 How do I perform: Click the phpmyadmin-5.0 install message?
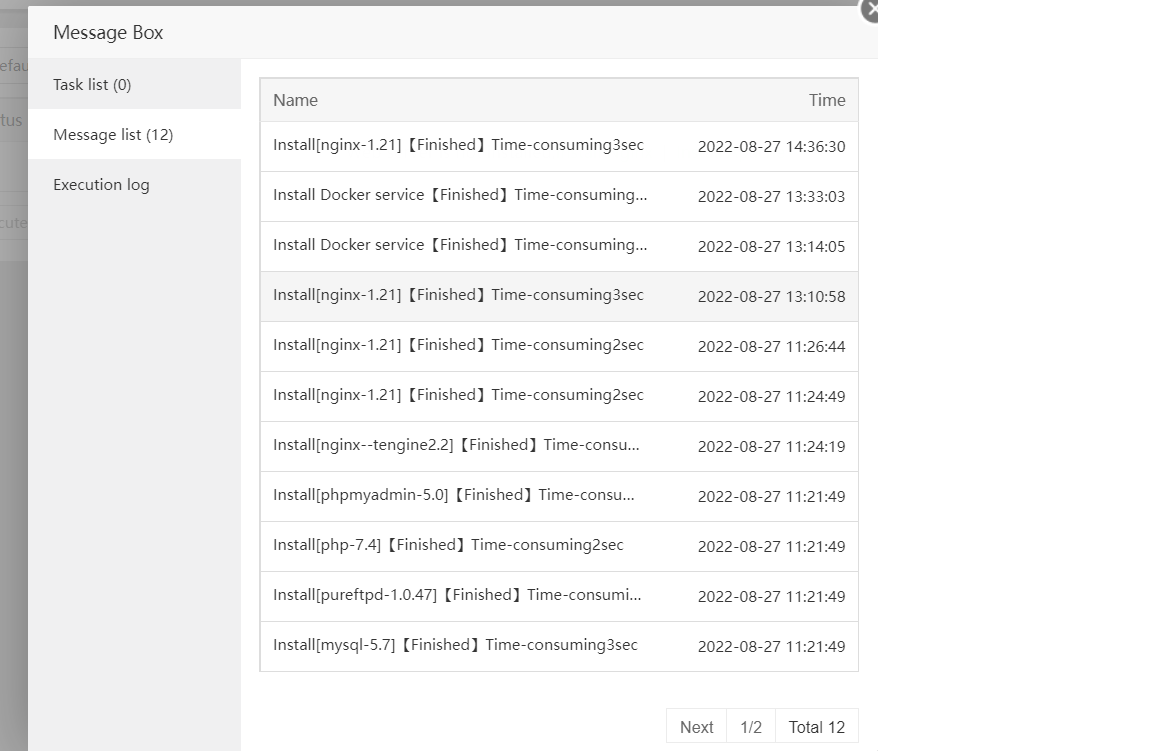click(x=454, y=496)
